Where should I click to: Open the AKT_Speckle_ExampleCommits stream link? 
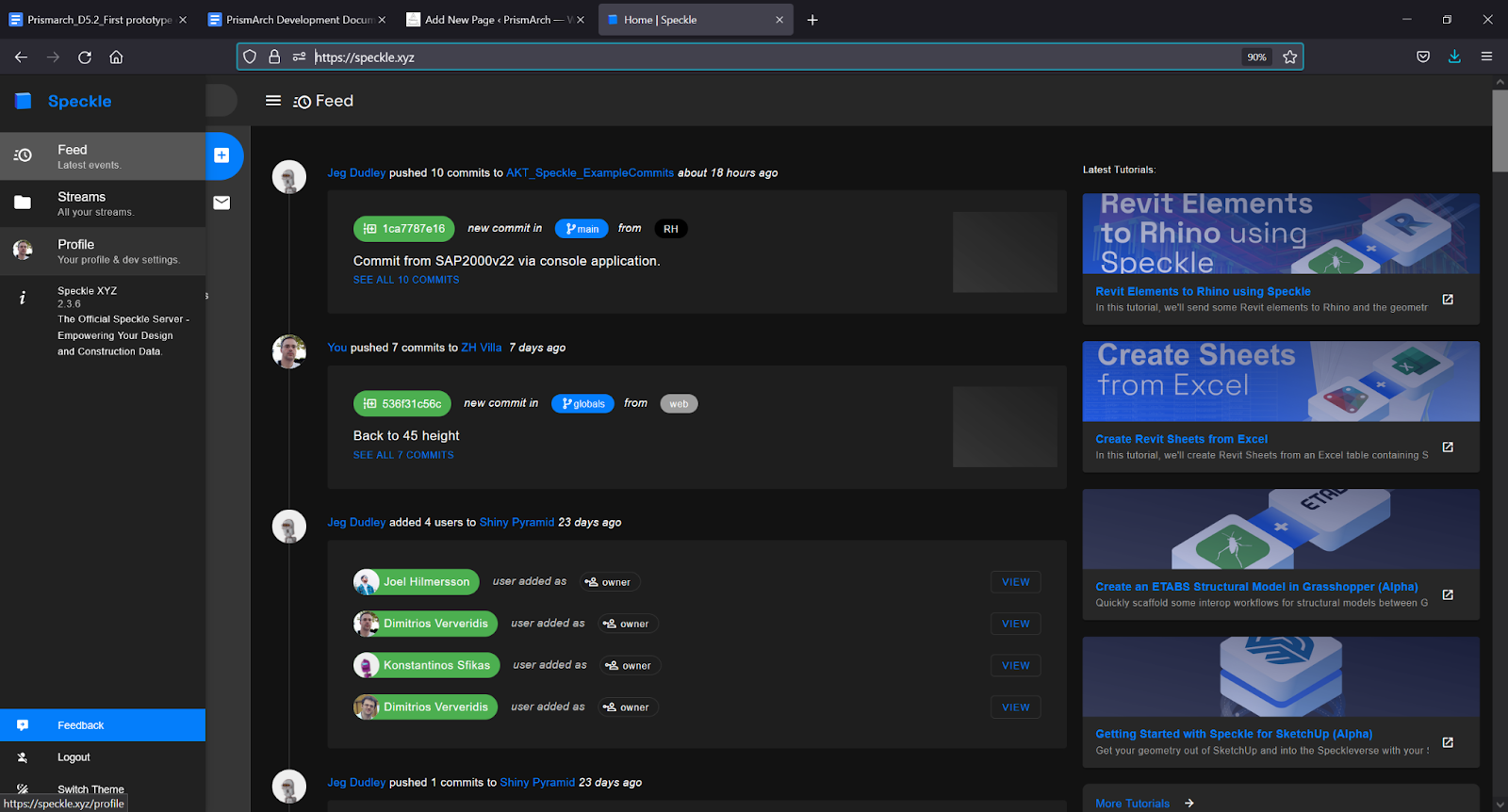pyautogui.click(x=590, y=173)
